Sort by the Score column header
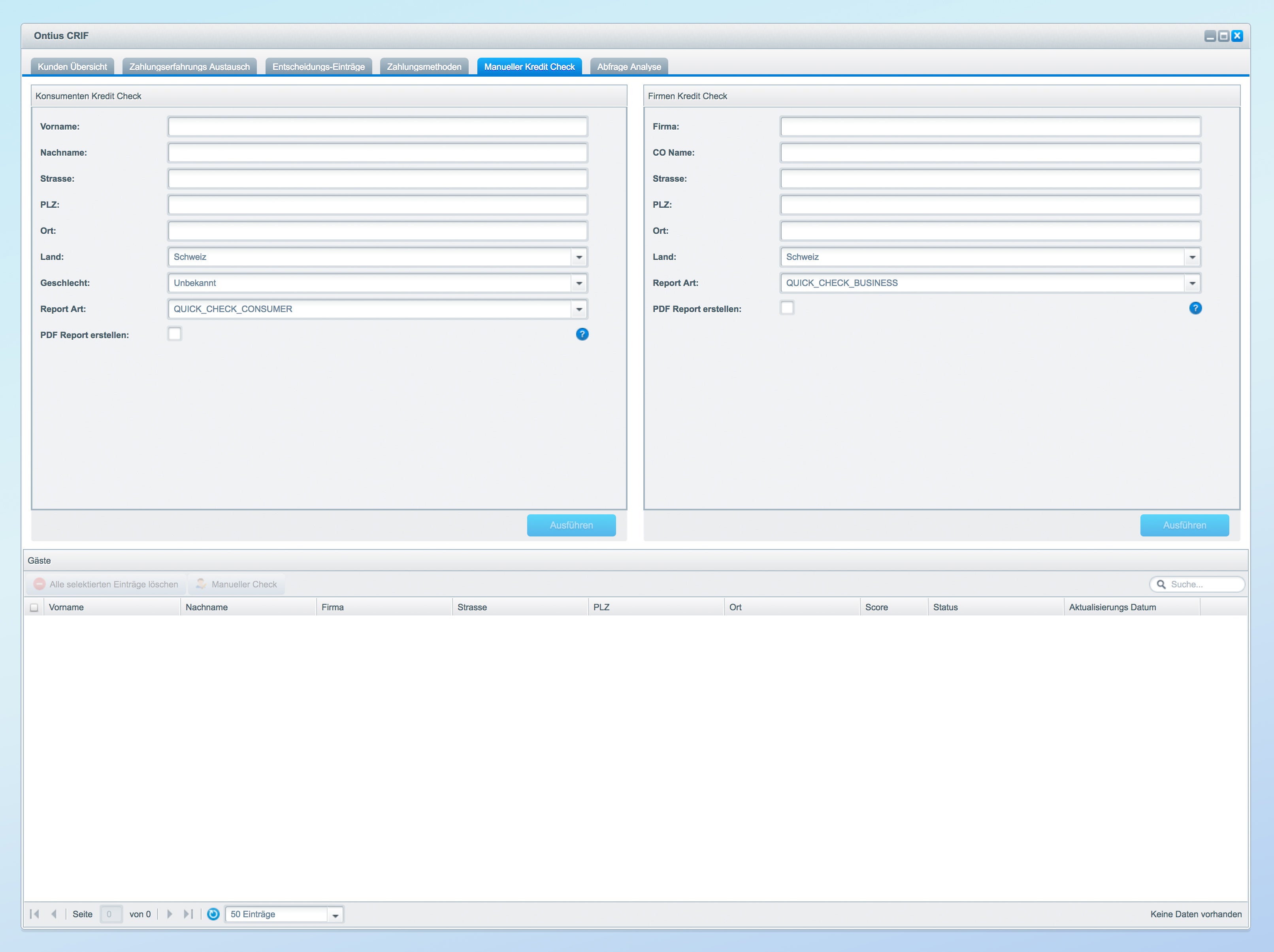This screenshot has width=1274, height=952. tap(894, 607)
